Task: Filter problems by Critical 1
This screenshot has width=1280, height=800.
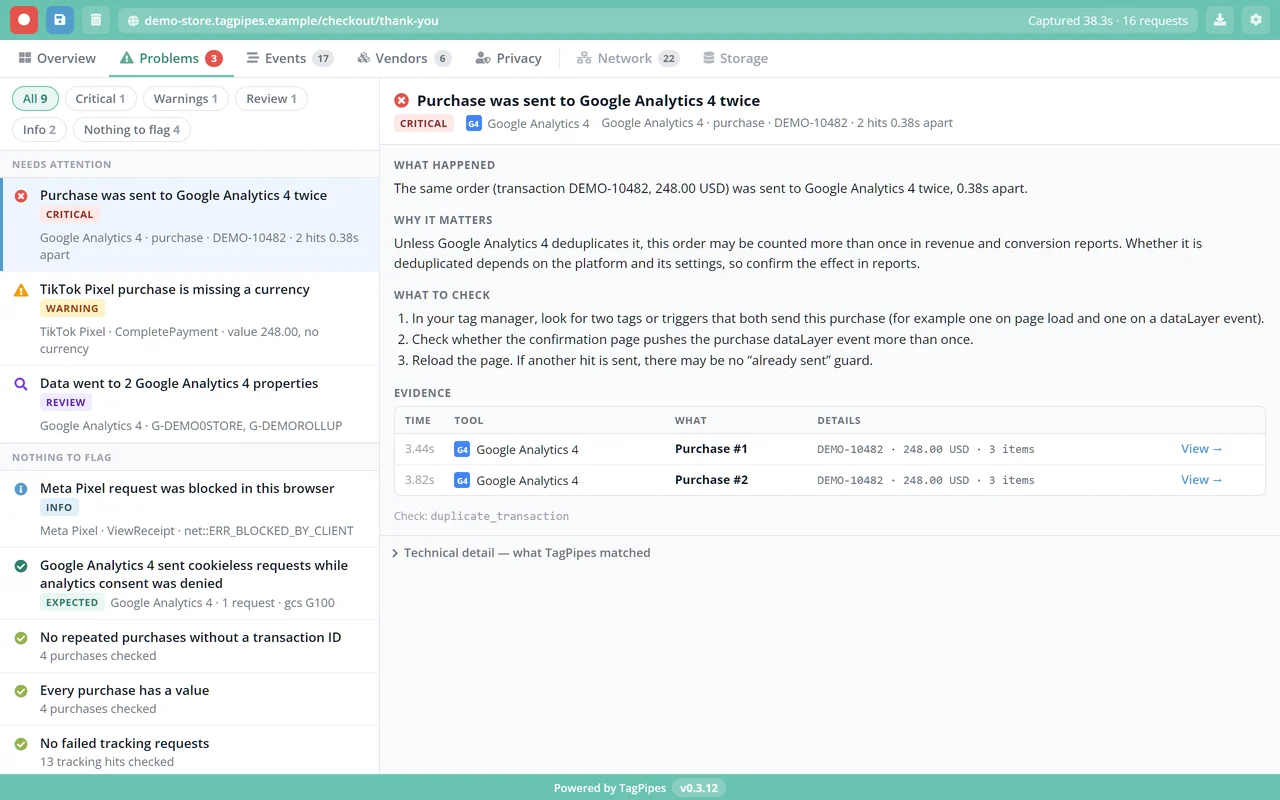Action: [100, 99]
